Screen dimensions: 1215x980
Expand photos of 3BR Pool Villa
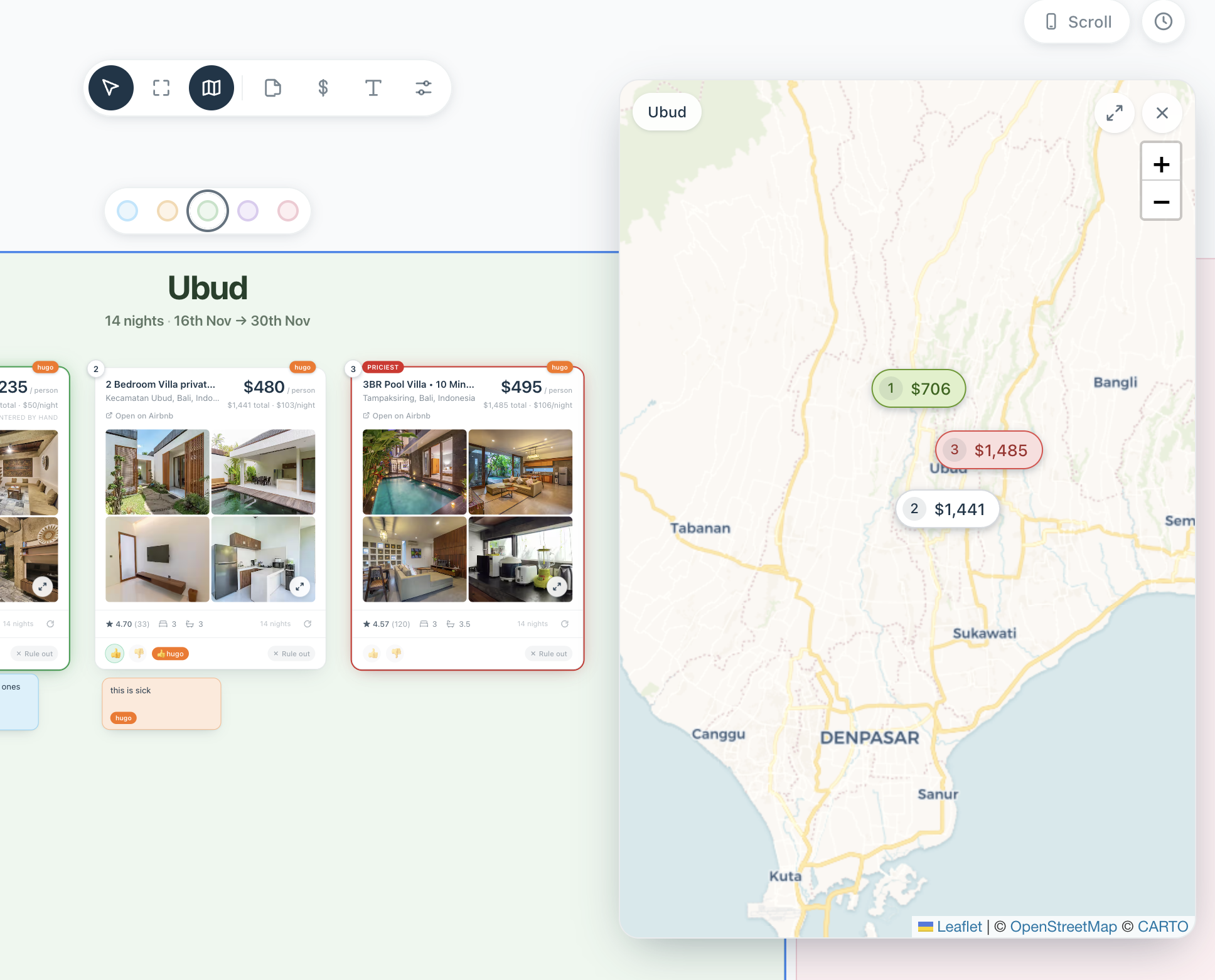[557, 587]
